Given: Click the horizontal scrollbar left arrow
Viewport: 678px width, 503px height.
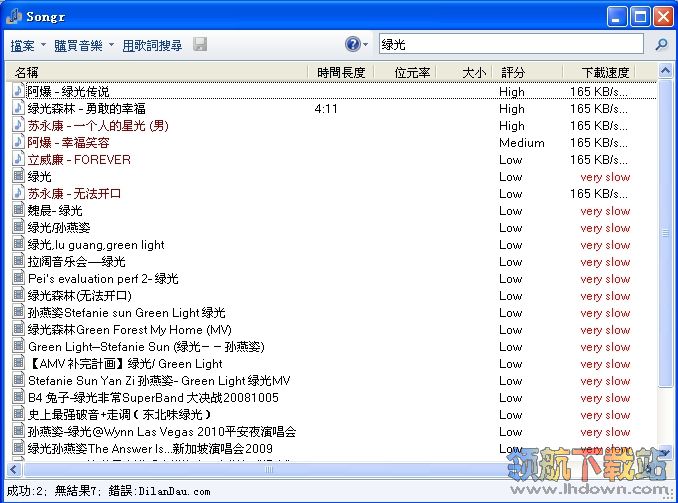Looking at the screenshot, I should [14, 470].
